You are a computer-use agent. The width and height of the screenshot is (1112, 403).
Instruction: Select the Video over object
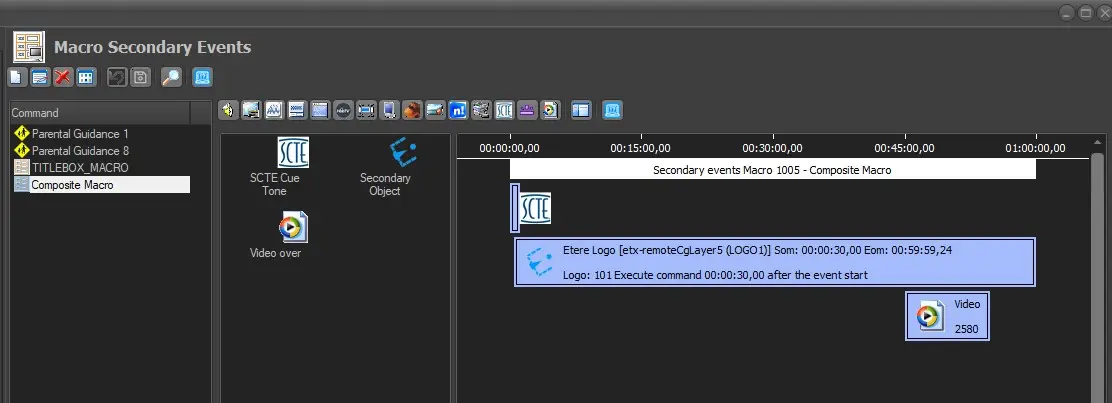[x=290, y=236]
